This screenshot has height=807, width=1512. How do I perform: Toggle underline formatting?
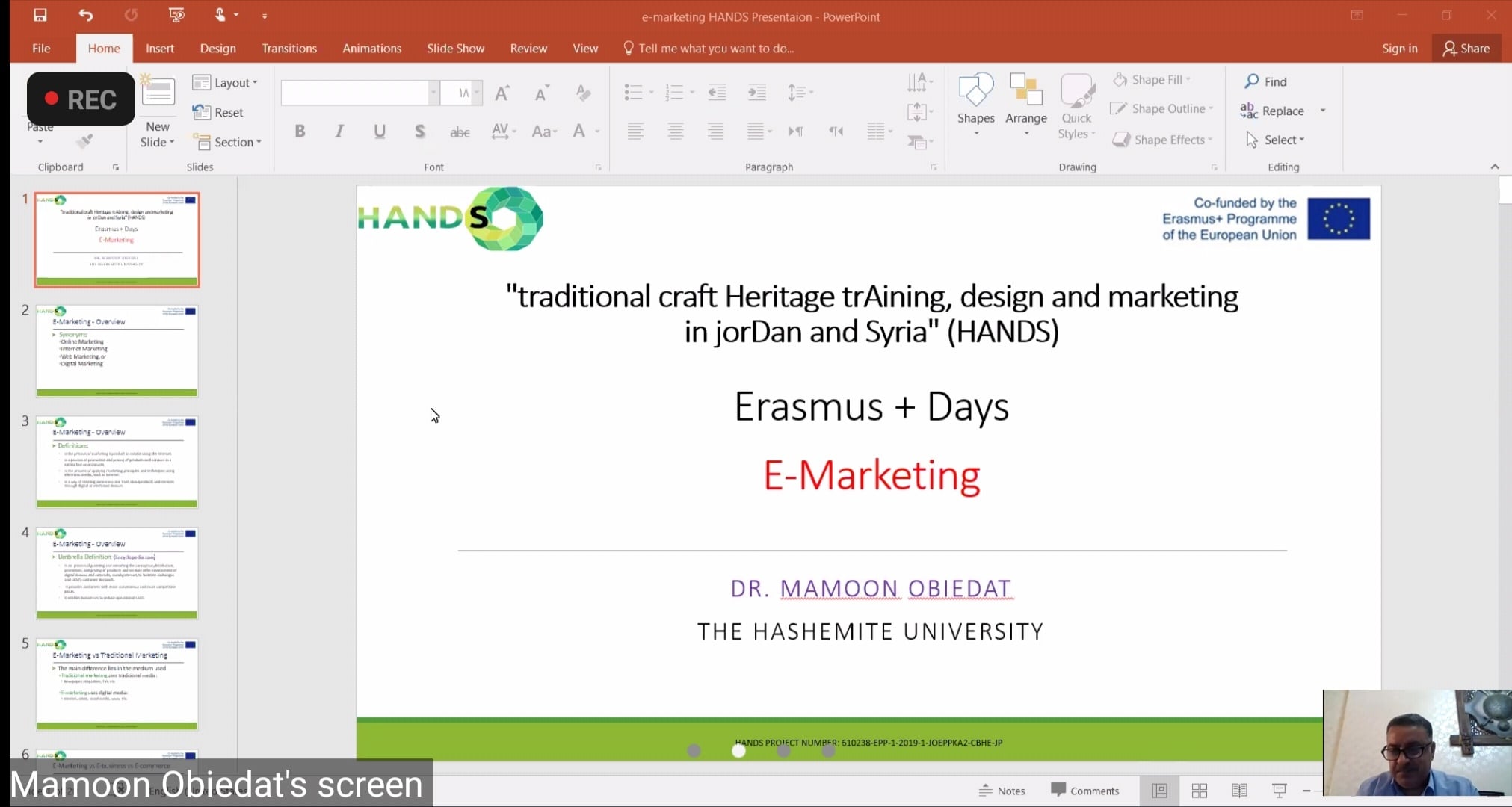(x=380, y=132)
